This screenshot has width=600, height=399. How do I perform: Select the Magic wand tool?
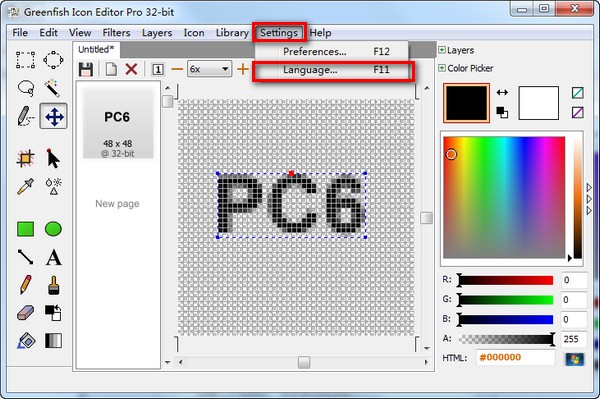click(x=53, y=88)
